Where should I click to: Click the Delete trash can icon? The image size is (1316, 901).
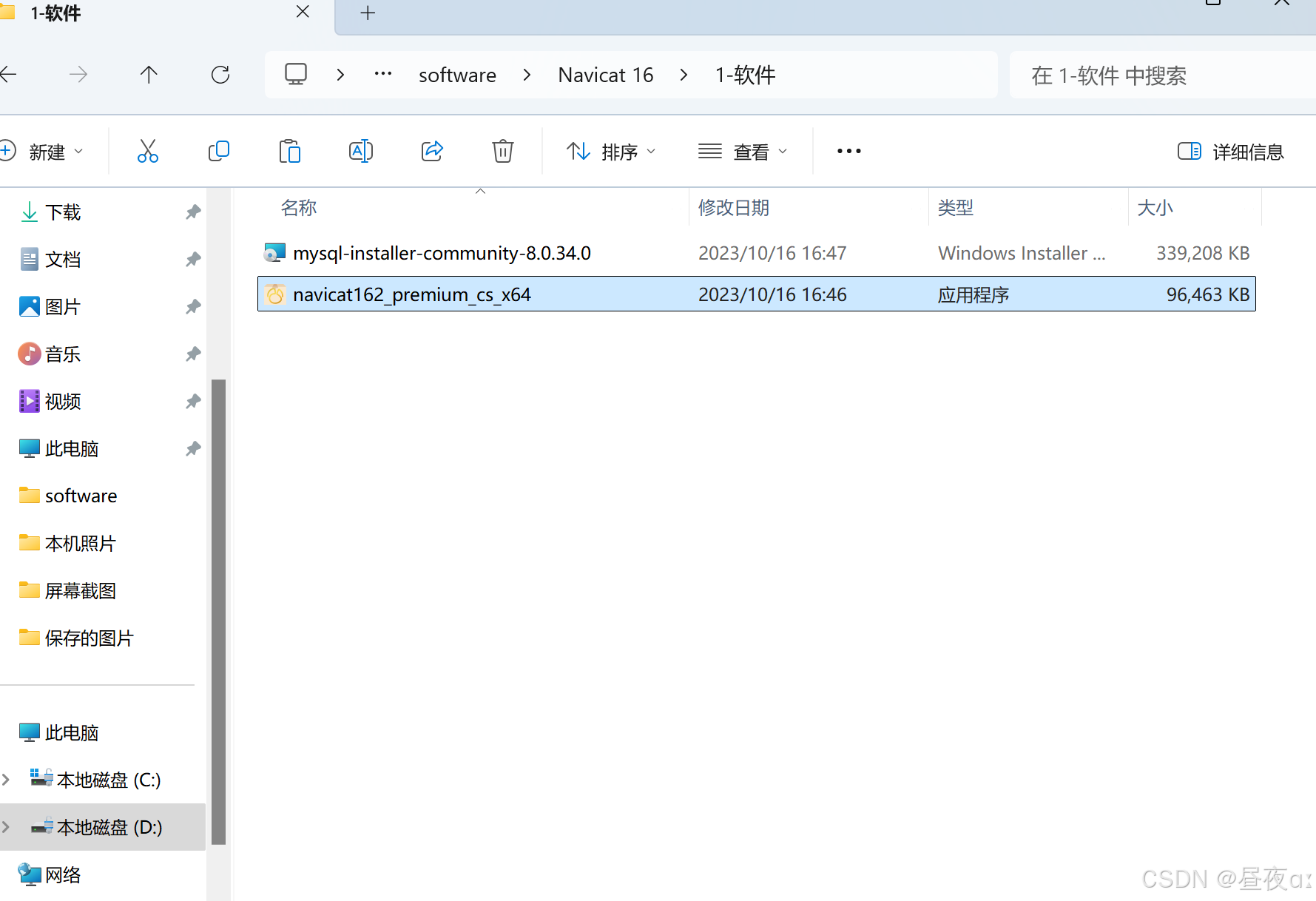pyautogui.click(x=503, y=152)
